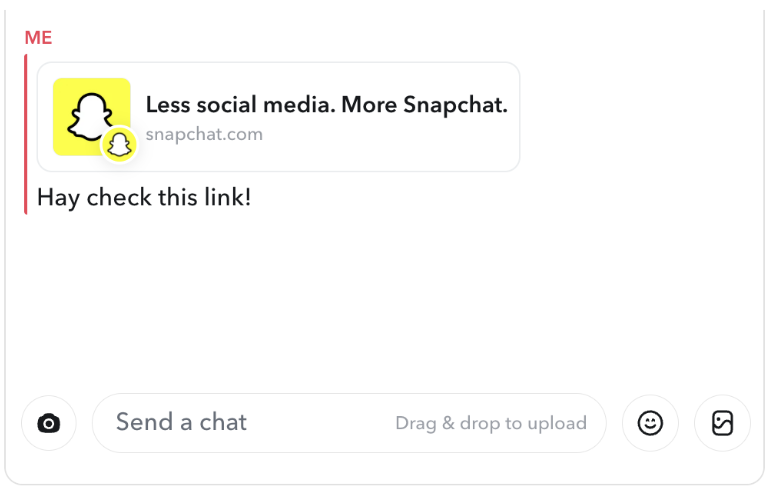Viewport: 770px width, 490px height.
Task: Click the snapchat.com domain text
Action: (204, 134)
